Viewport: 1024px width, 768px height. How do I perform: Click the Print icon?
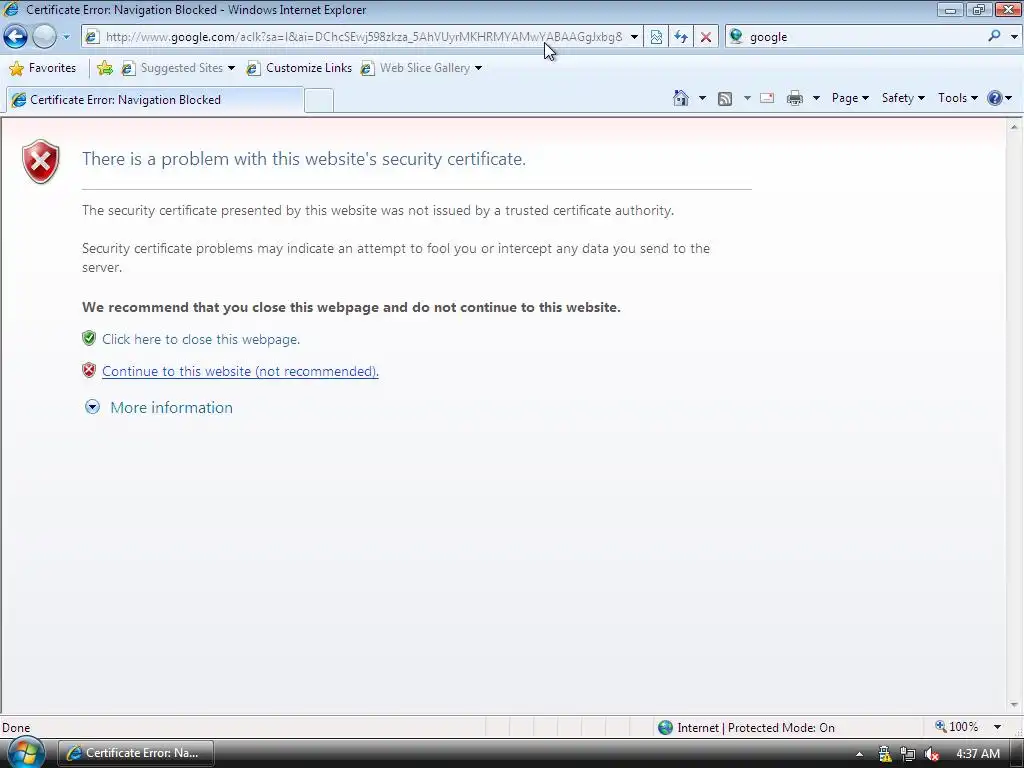click(x=795, y=99)
